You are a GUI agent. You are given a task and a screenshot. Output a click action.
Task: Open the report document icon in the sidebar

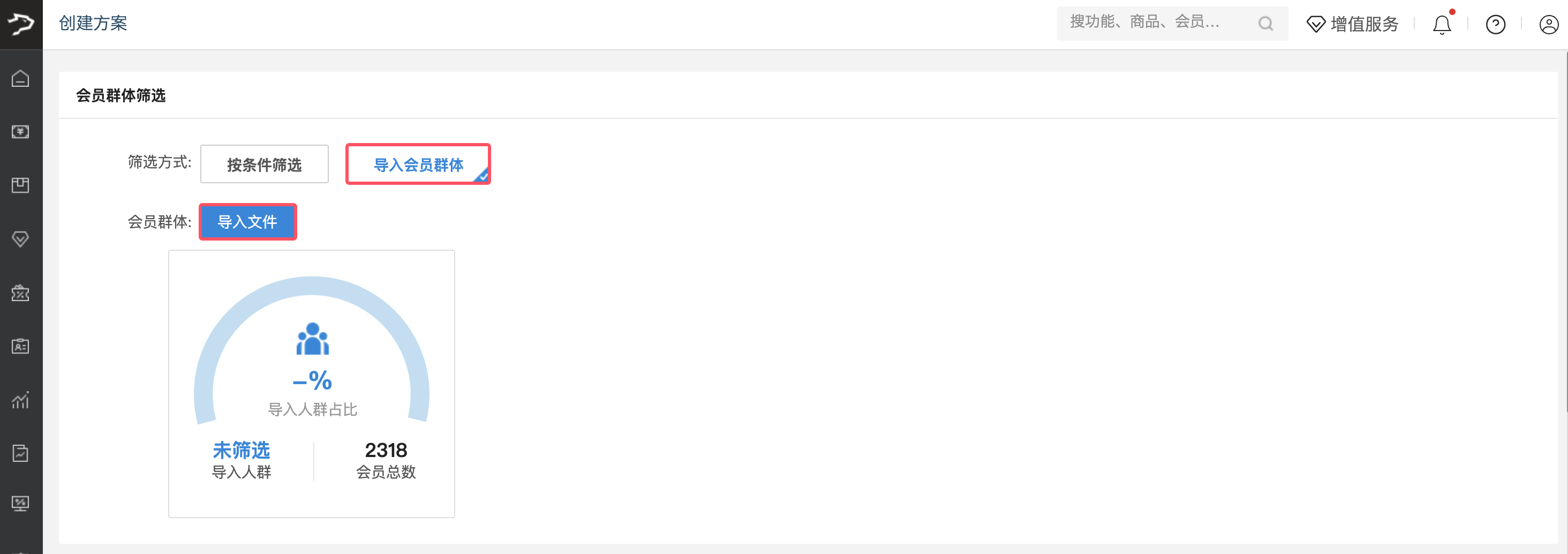coord(21,453)
